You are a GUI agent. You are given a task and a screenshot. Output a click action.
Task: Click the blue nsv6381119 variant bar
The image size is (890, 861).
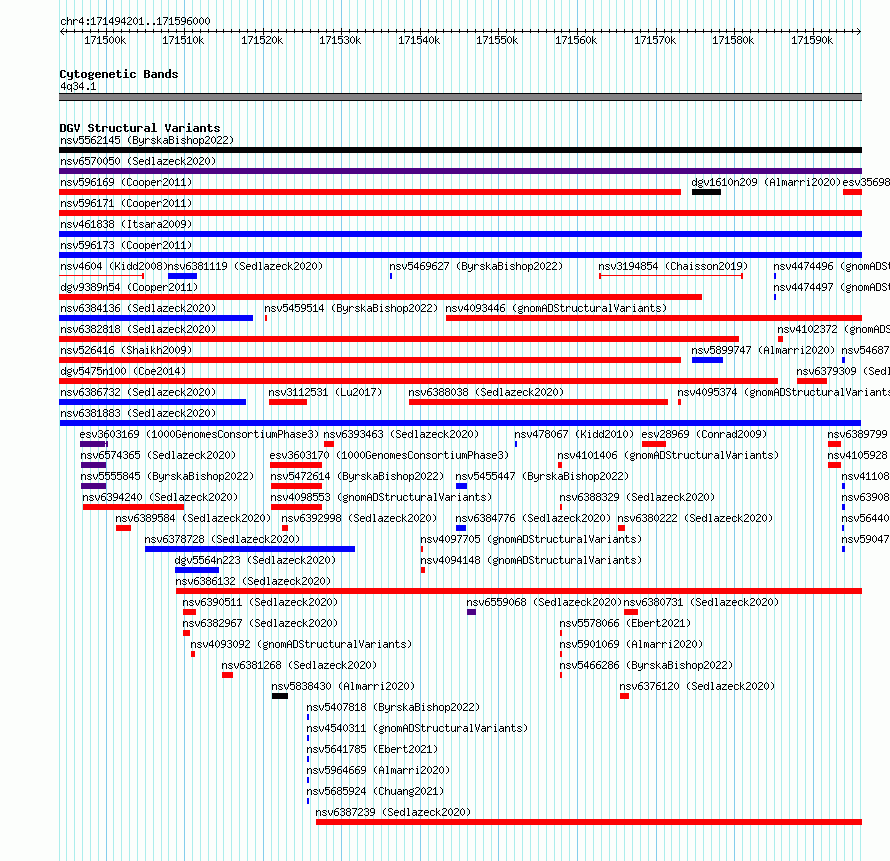click(182, 276)
